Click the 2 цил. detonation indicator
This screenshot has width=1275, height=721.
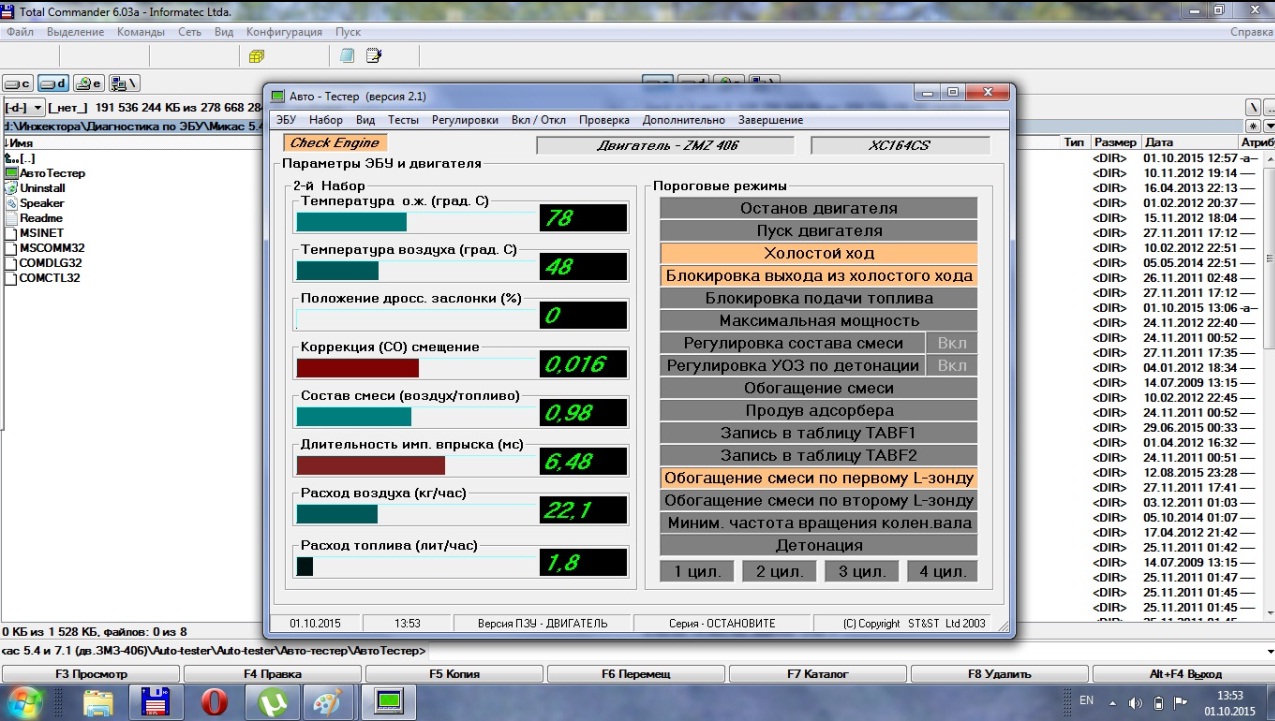(x=777, y=572)
